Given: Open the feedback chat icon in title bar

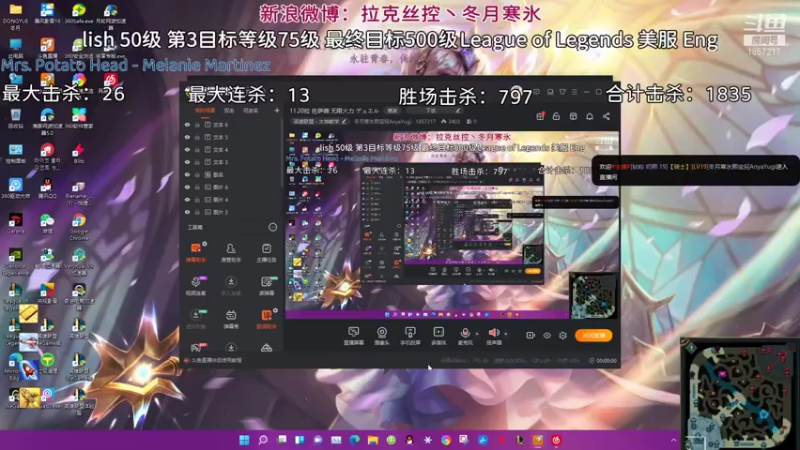Looking at the screenshot, I should 536,92.
